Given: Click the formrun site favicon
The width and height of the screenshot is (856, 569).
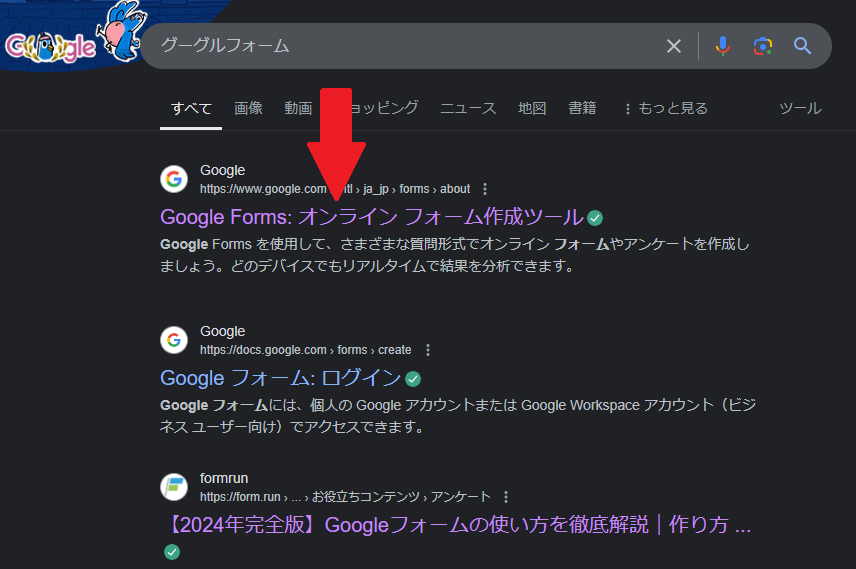Looking at the screenshot, I should [174, 487].
